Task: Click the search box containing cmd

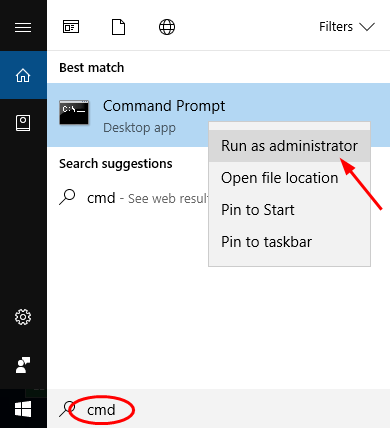Action: click(219, 409)
